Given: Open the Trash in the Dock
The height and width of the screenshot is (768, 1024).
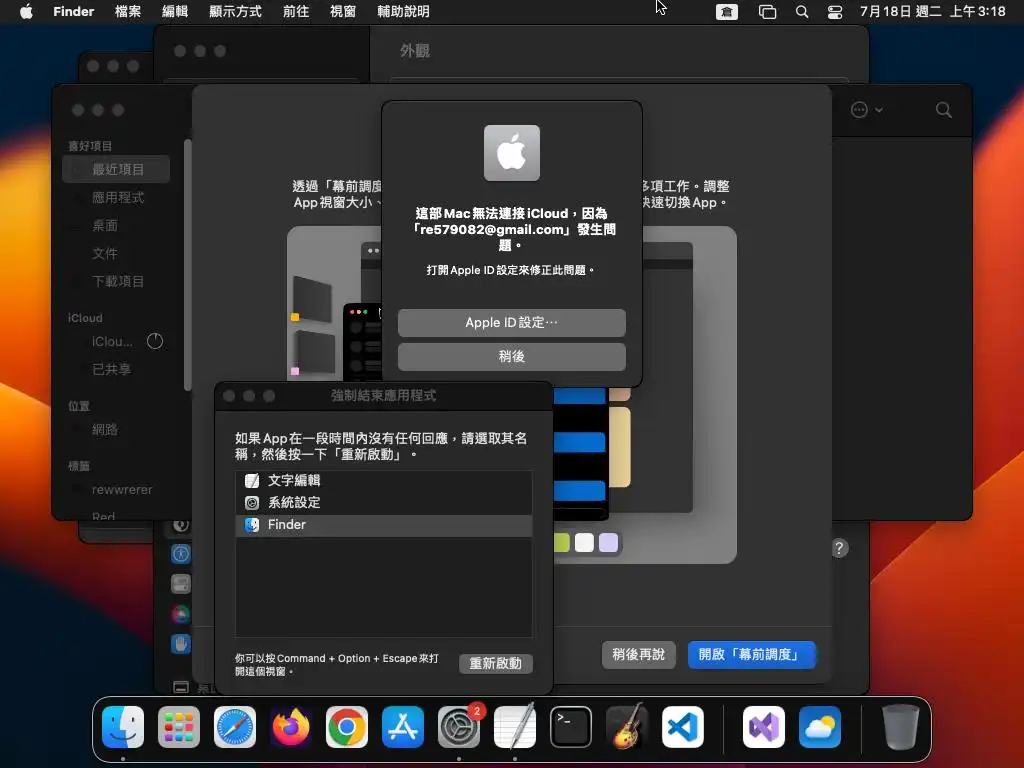Looking at the screenshot, I should pyautogui.click(x=901, y=727).
